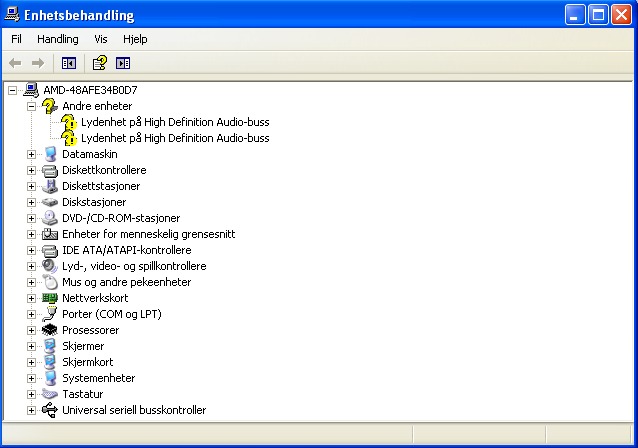Expand the IDE ATA/ATAPI-kontrollere category
Screen dimensions: 638x448
[x=31, y=250]
